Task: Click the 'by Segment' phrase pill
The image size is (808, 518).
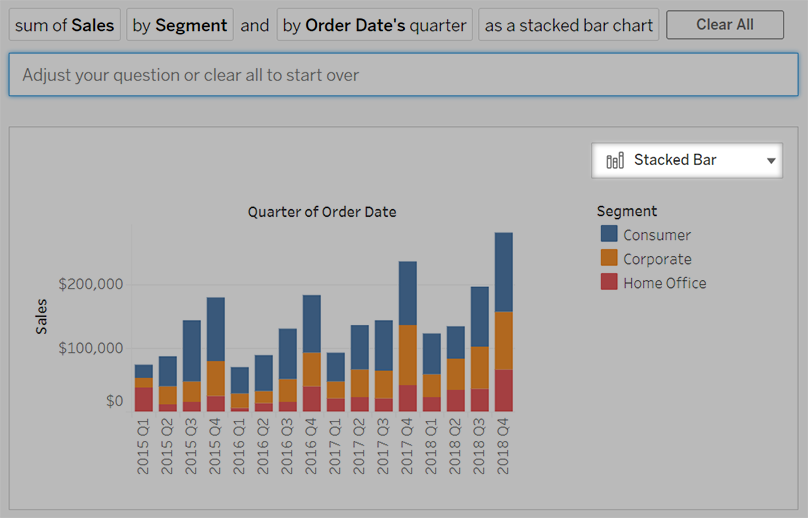Action: pos(180,25)
